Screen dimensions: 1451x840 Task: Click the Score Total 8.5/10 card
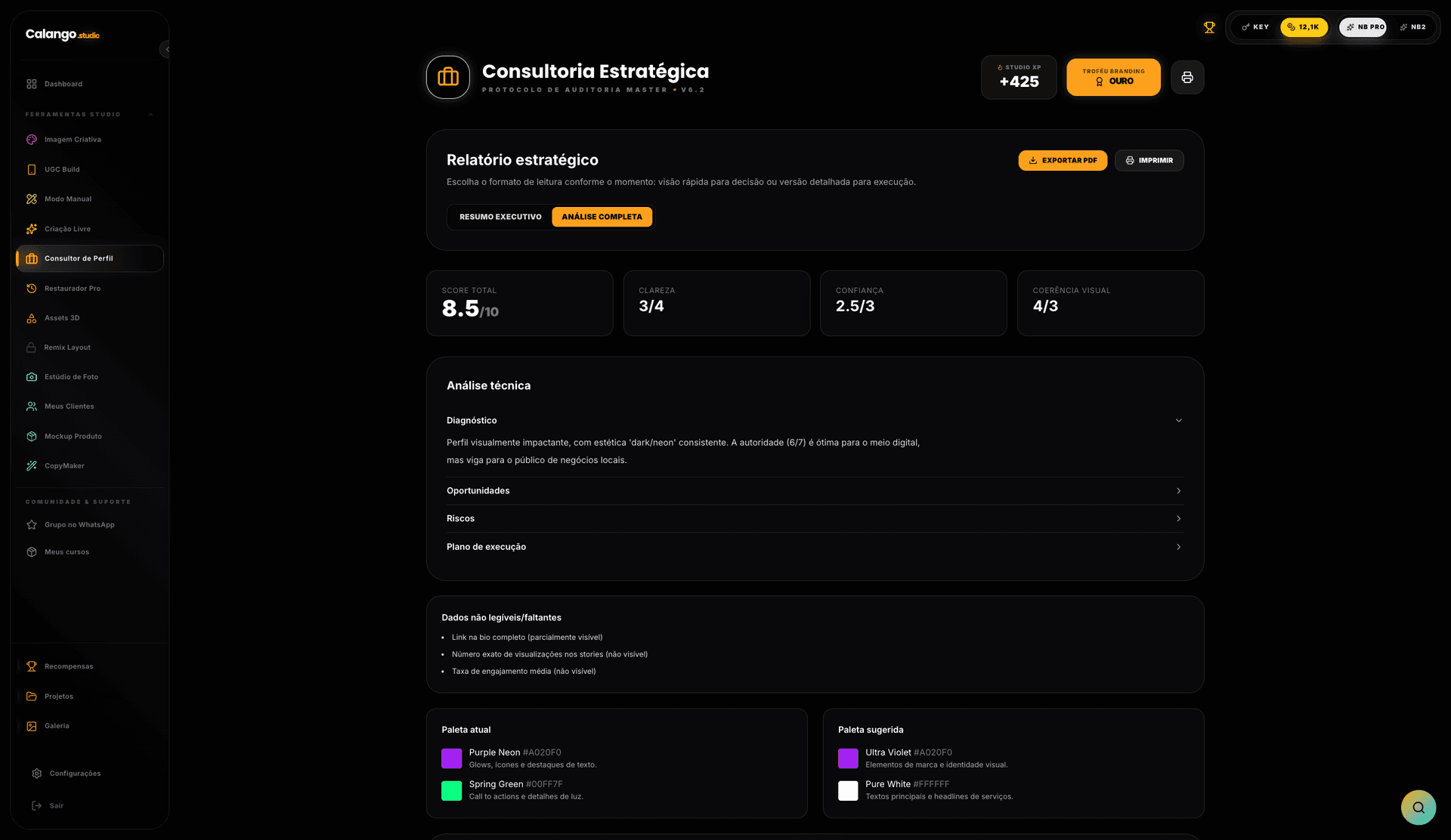519,303
